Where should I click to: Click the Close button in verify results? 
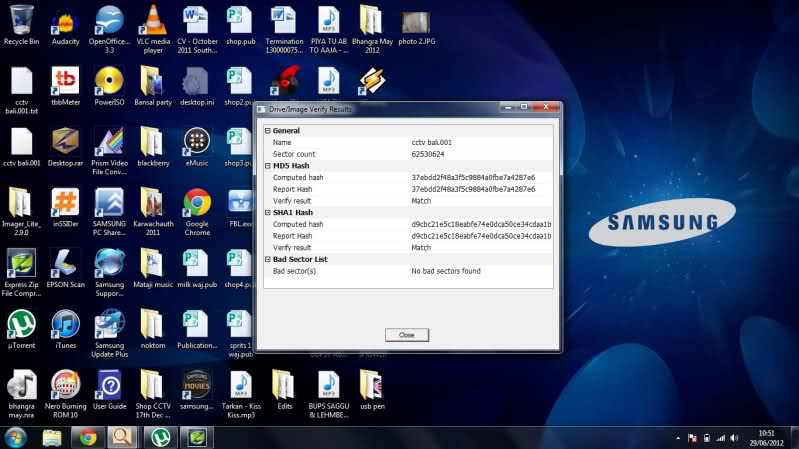pyautogui.click(x=407, y=335)
